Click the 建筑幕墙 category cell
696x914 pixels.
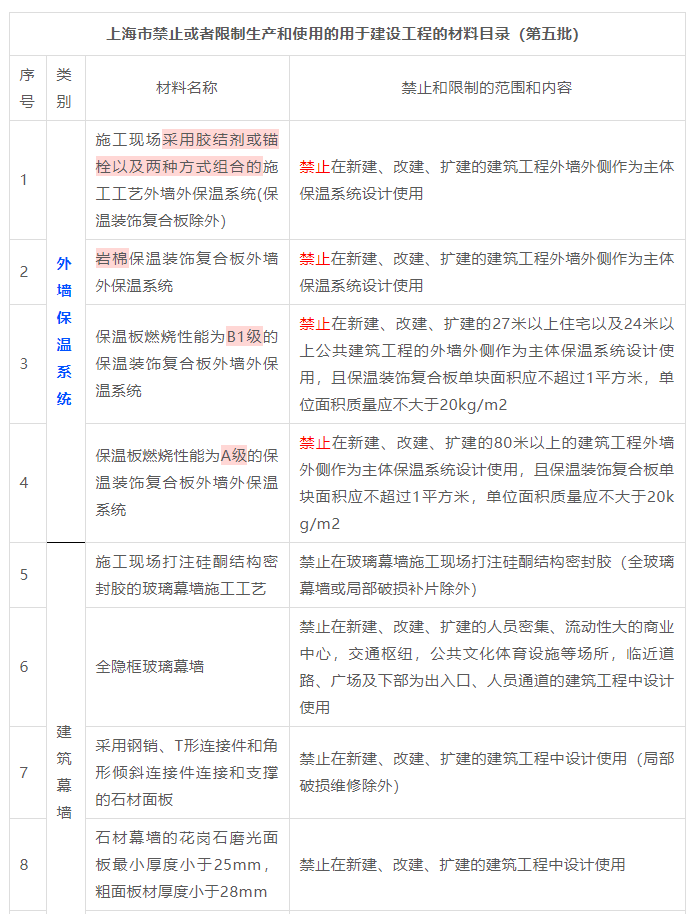pos(65,772)
